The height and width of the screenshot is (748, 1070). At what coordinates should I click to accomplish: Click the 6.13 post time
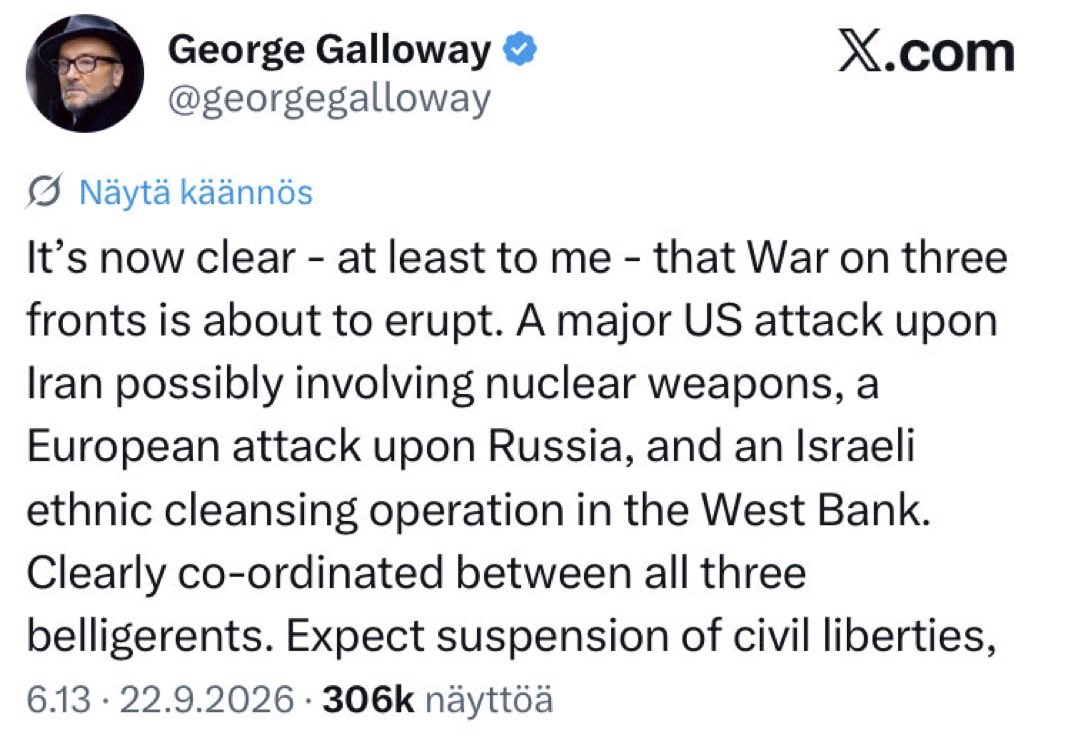[59, 700]
